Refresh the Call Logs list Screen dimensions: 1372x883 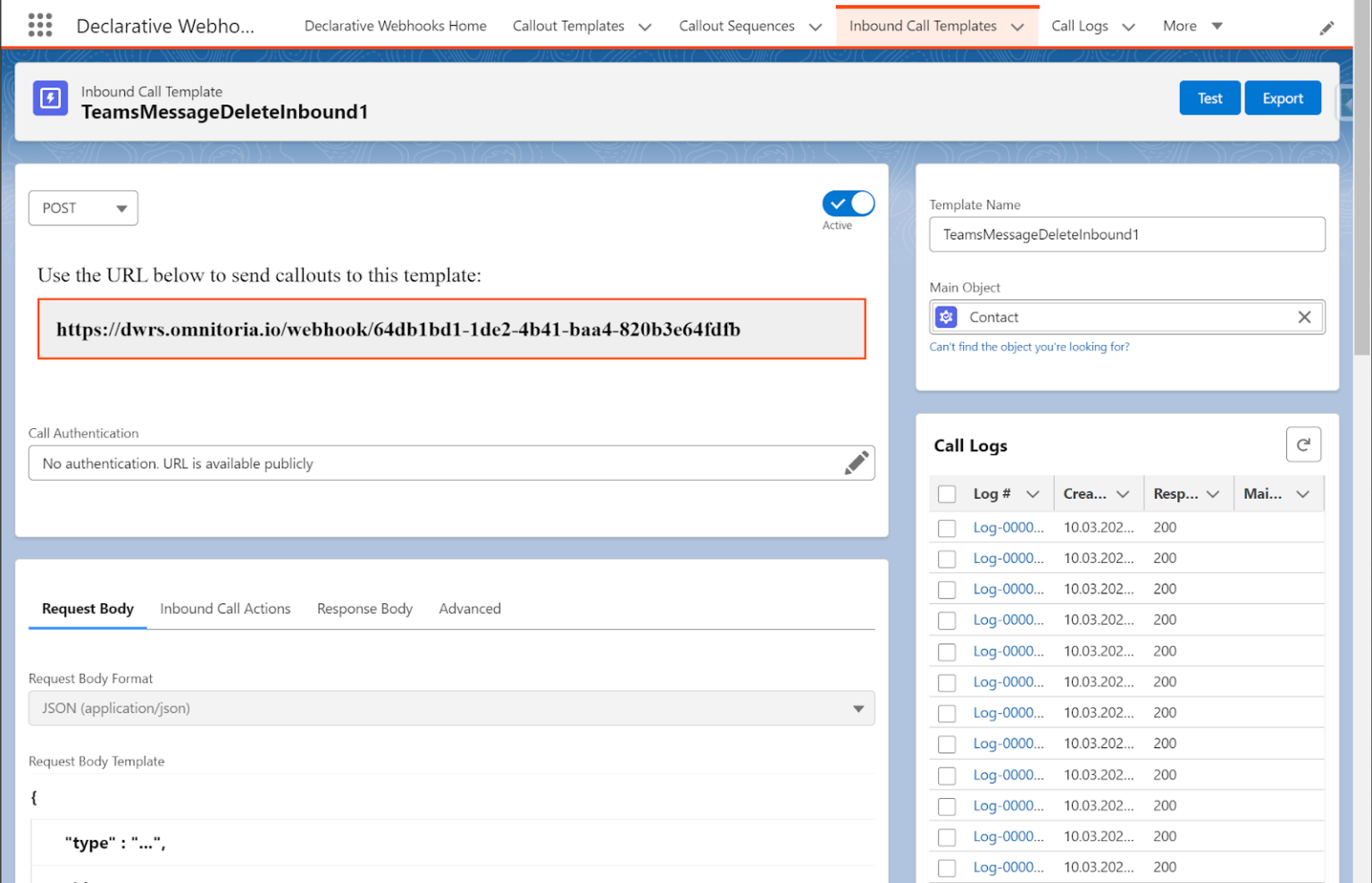1303,444
